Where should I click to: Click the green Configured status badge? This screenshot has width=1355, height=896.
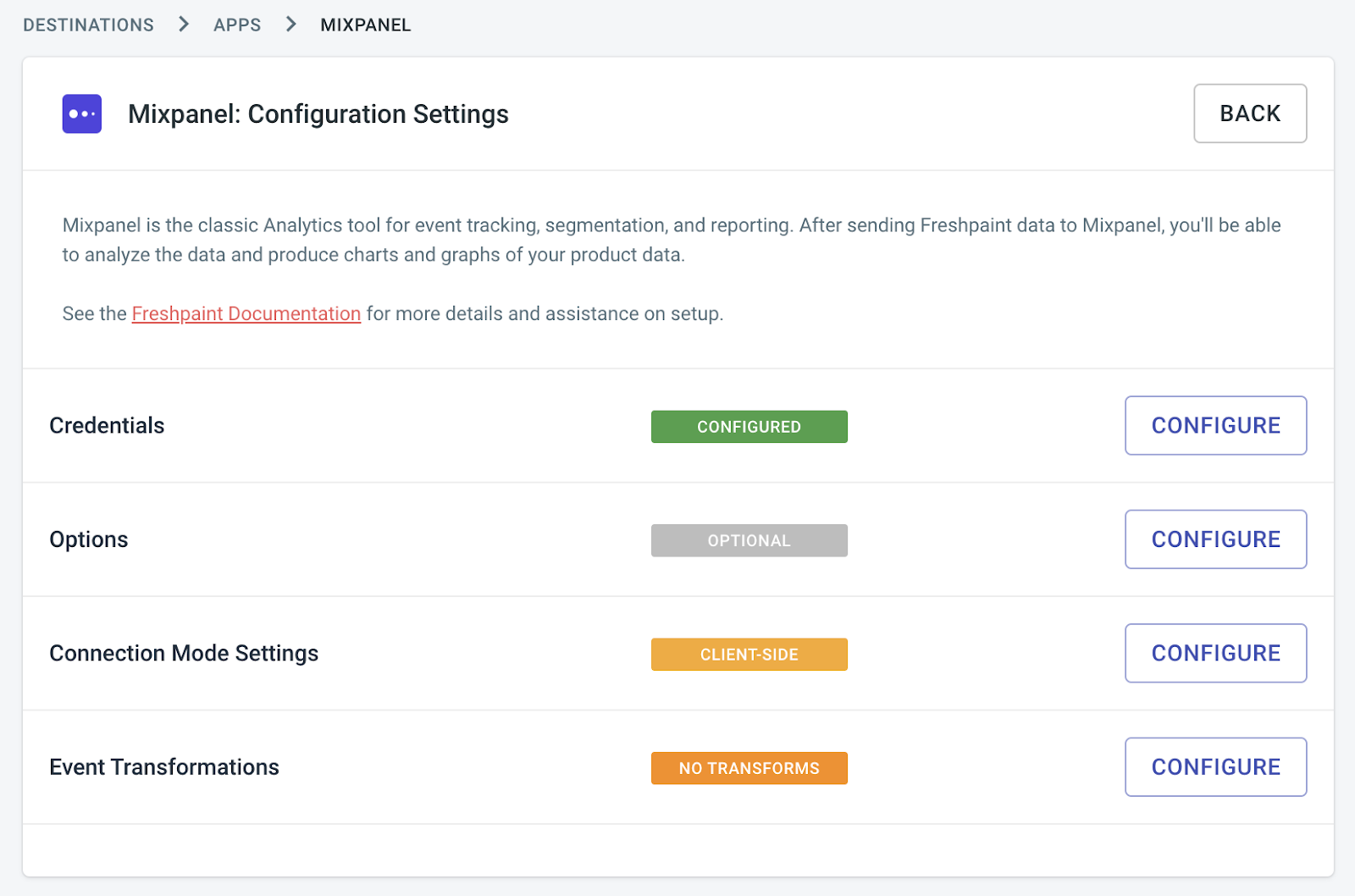(x=749, y=427)
